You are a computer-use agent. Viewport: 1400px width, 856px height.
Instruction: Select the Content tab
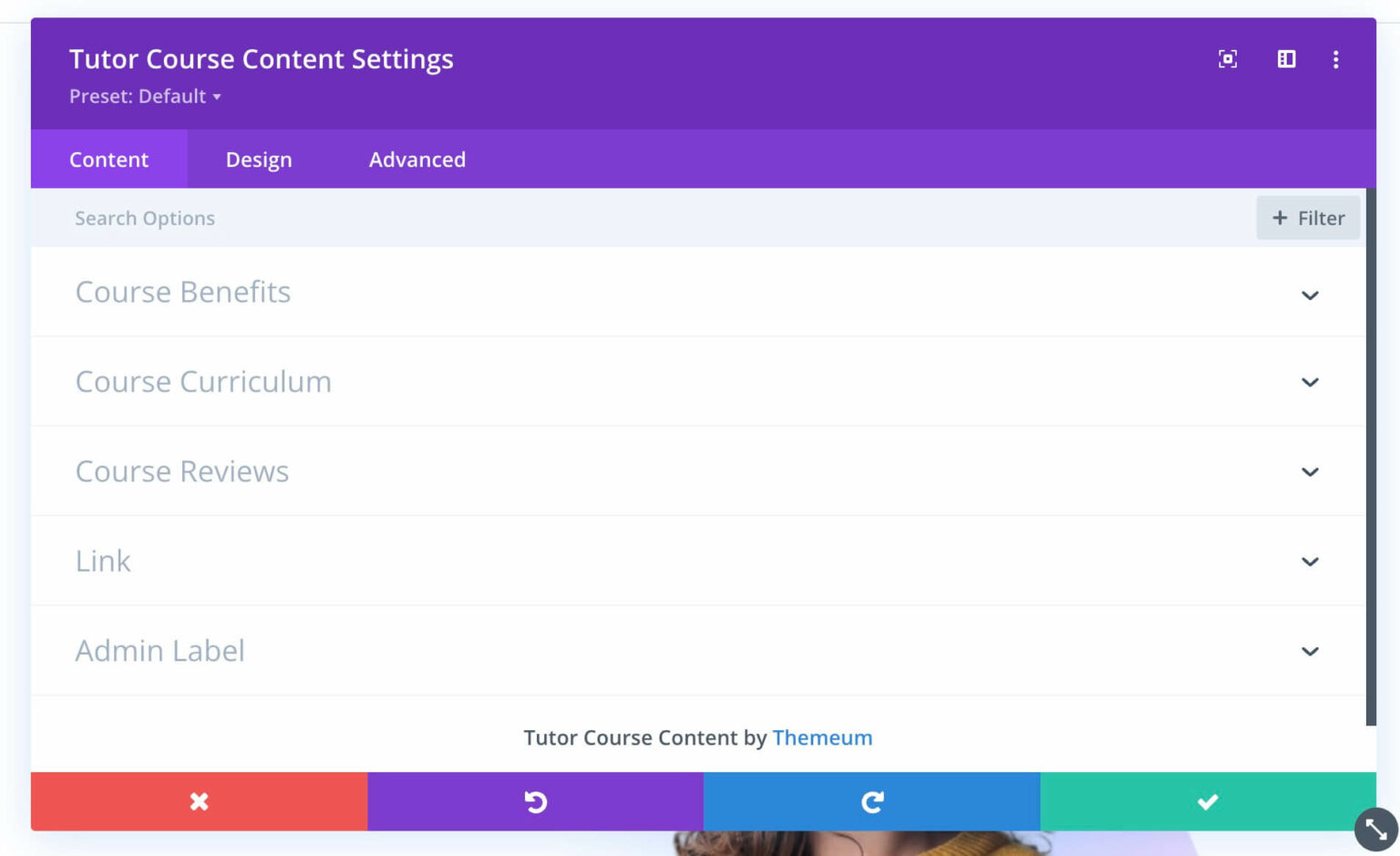[x=108, y=159]
